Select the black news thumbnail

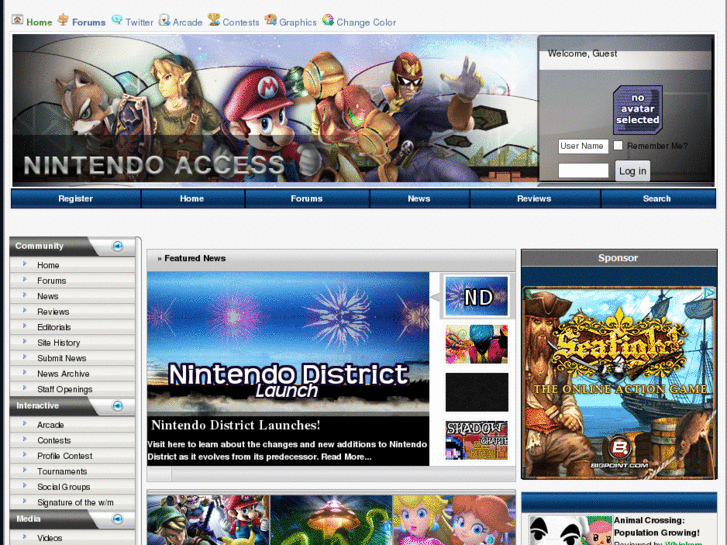pyautogui.click(x=477, y=392)
